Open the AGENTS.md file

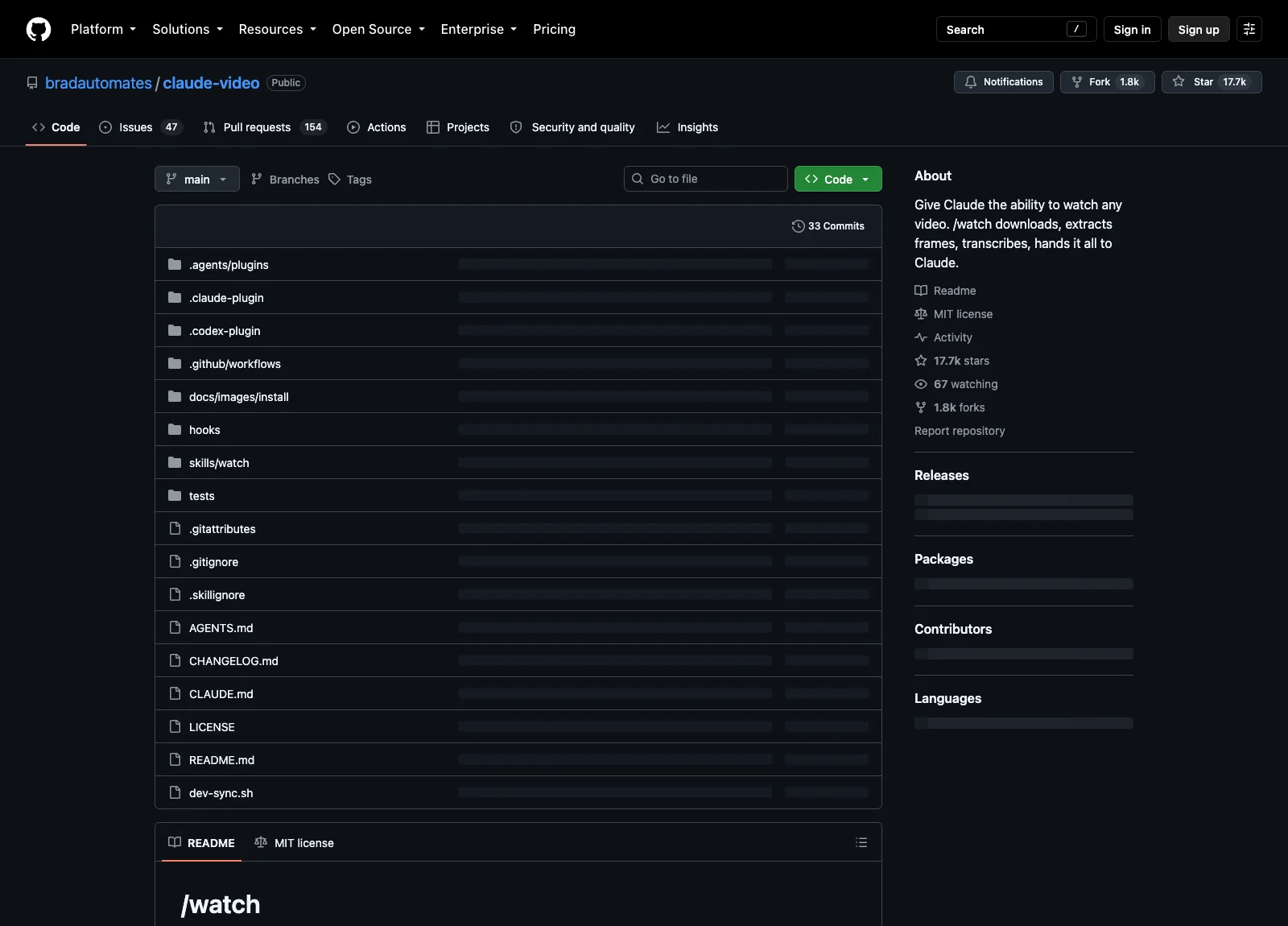click(221, 628)
